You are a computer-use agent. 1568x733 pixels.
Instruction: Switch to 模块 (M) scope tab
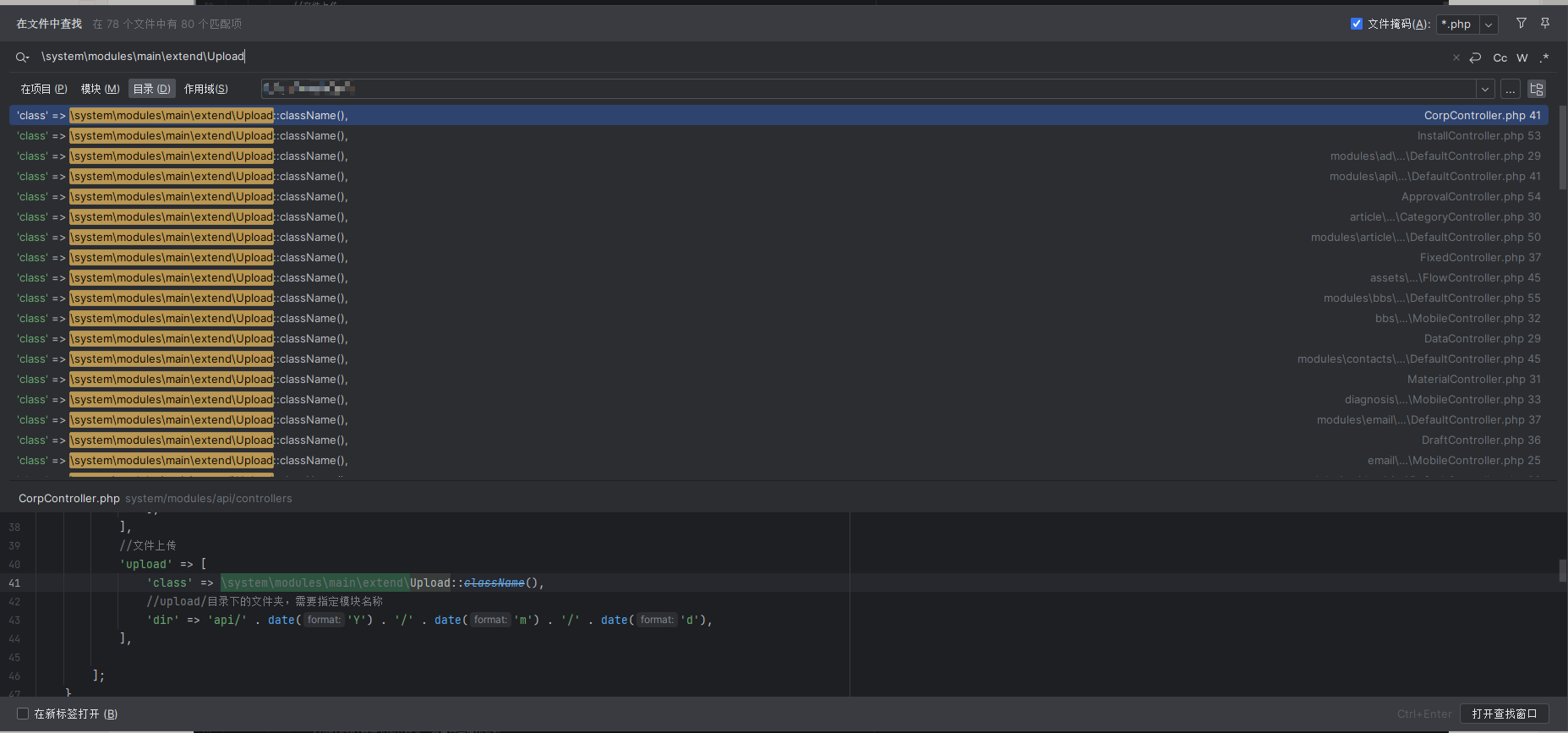(100, 89)
